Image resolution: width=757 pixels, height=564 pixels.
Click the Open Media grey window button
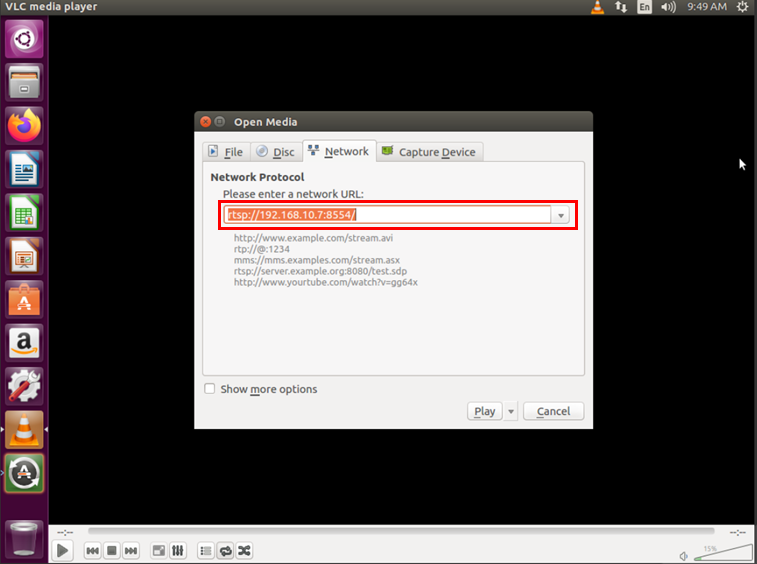(220, 122)
